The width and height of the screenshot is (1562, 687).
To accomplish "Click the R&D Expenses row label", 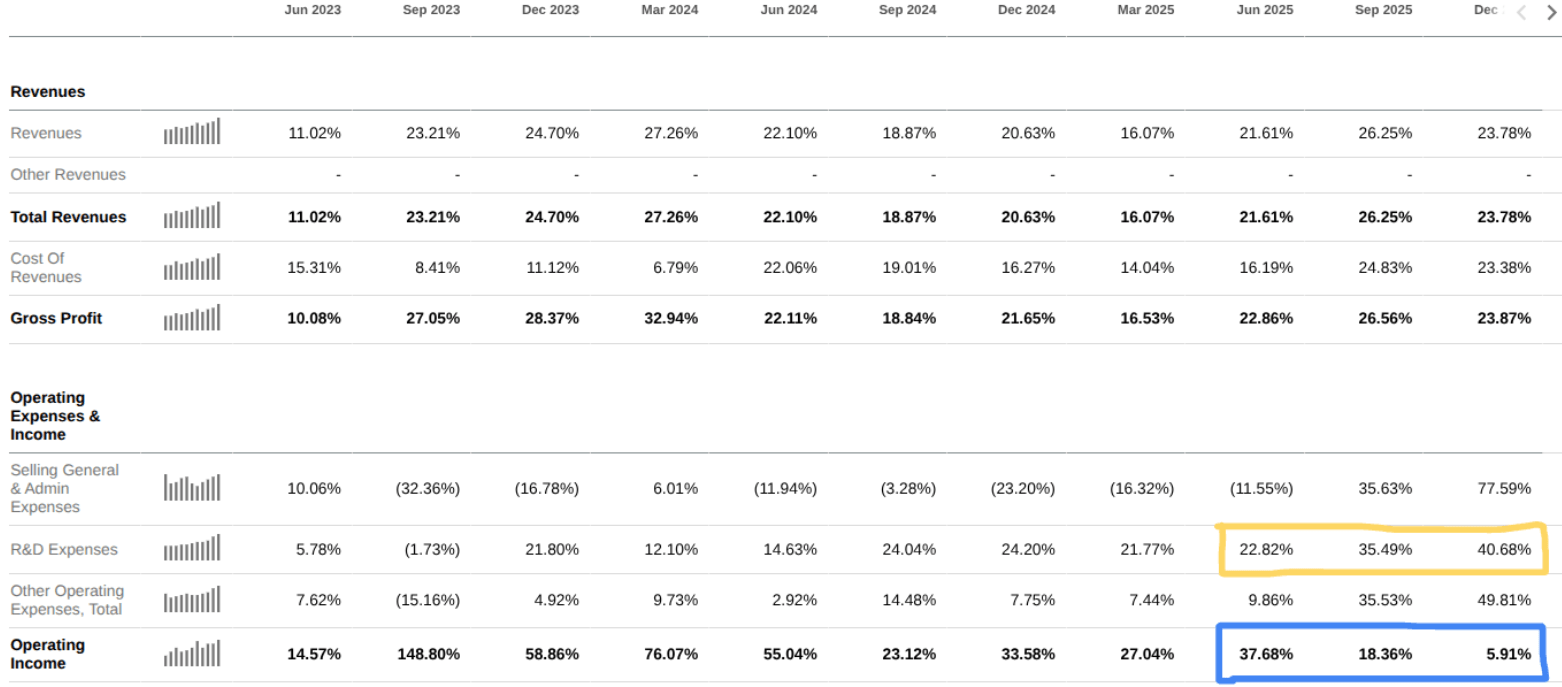I will (64, 549).
